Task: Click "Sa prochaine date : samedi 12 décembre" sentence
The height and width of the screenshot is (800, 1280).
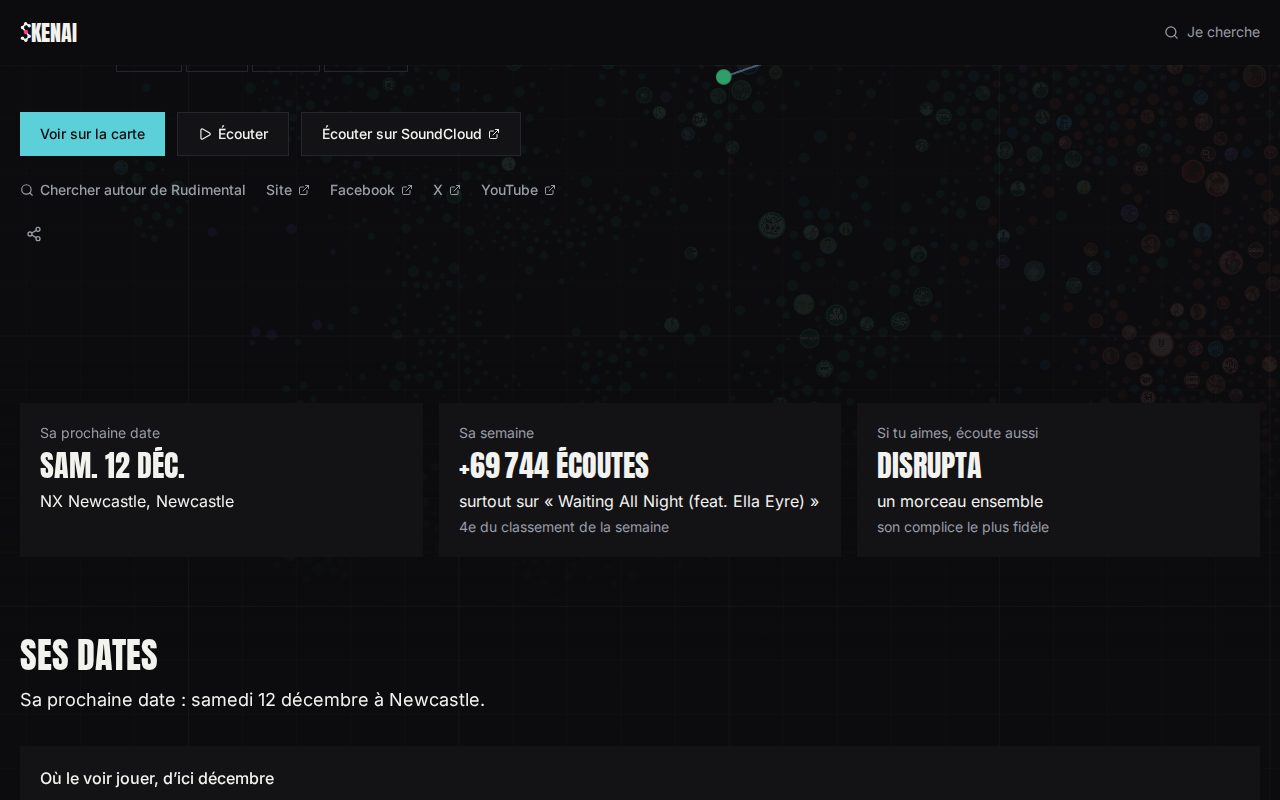Action: tap(252, 700)
